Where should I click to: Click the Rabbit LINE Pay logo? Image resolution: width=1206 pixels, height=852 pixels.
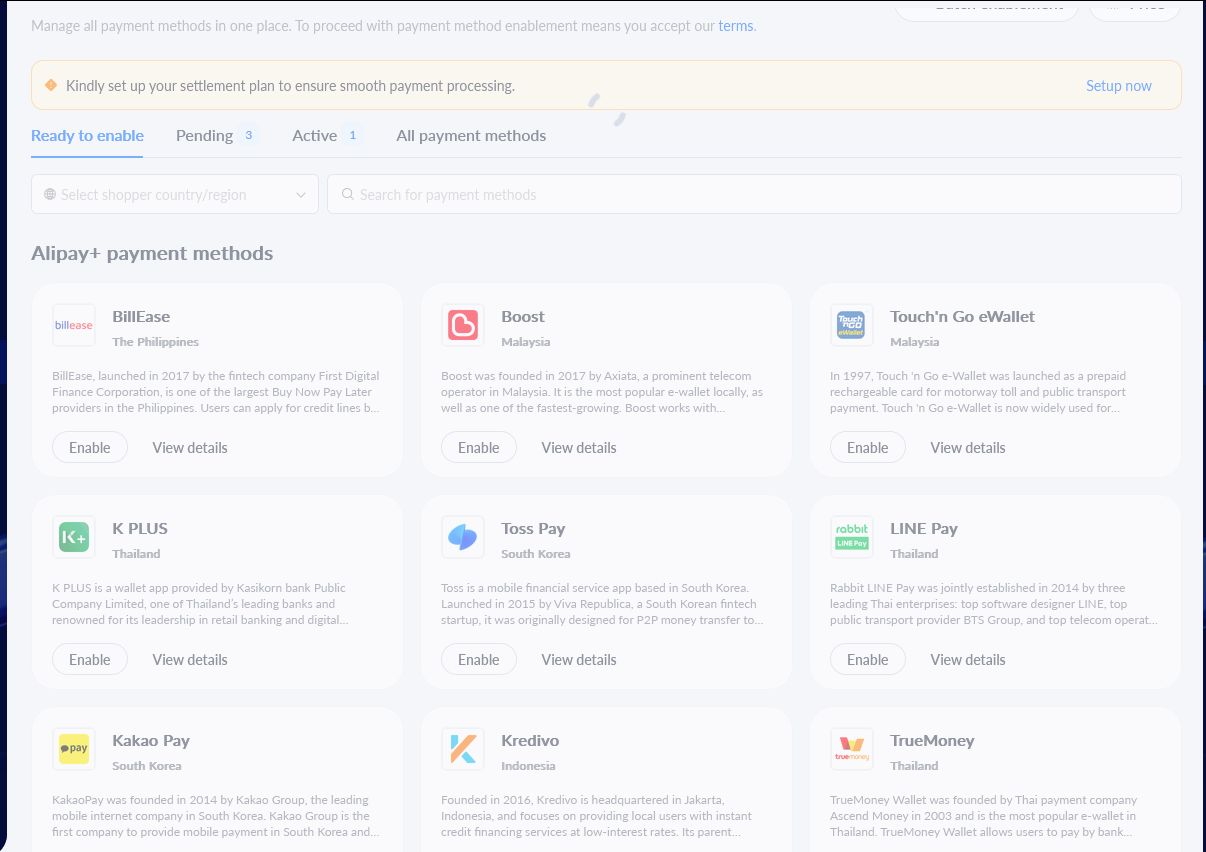(852, 537)
